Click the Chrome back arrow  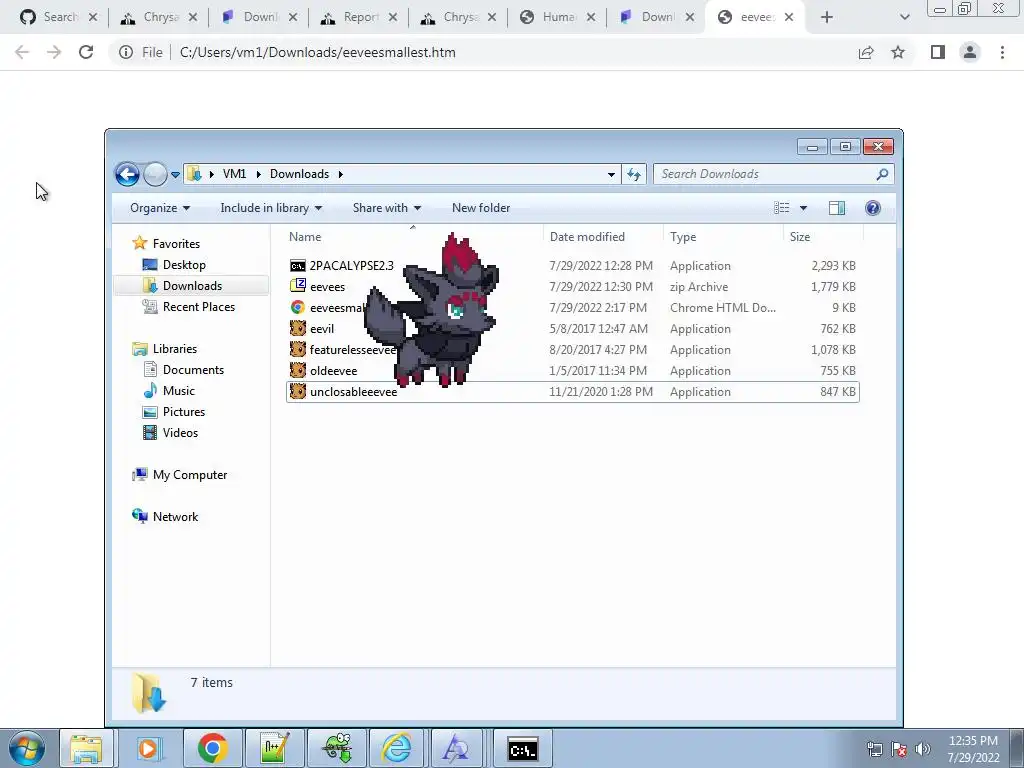[22, 52]
